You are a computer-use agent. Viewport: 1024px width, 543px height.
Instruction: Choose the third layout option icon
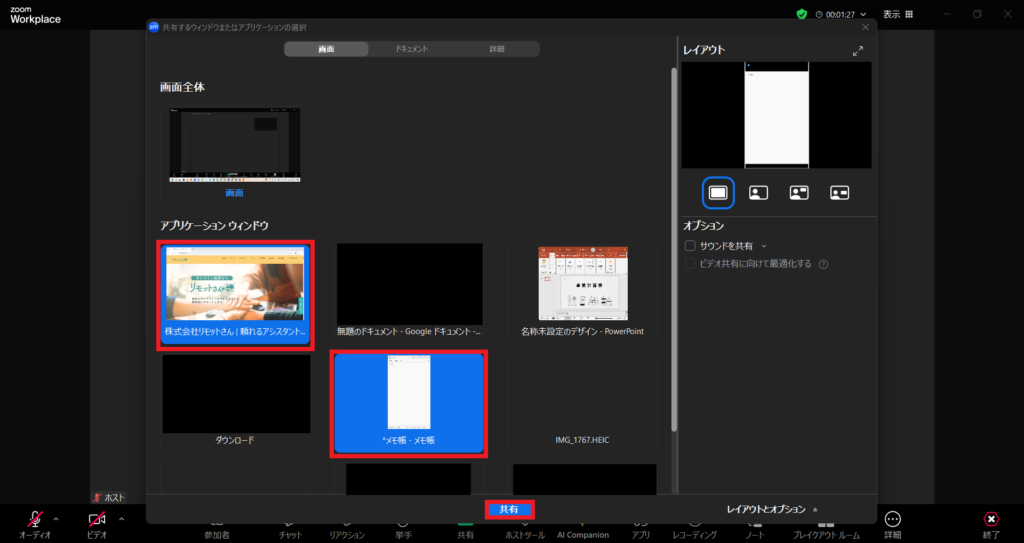click(799, 193)
